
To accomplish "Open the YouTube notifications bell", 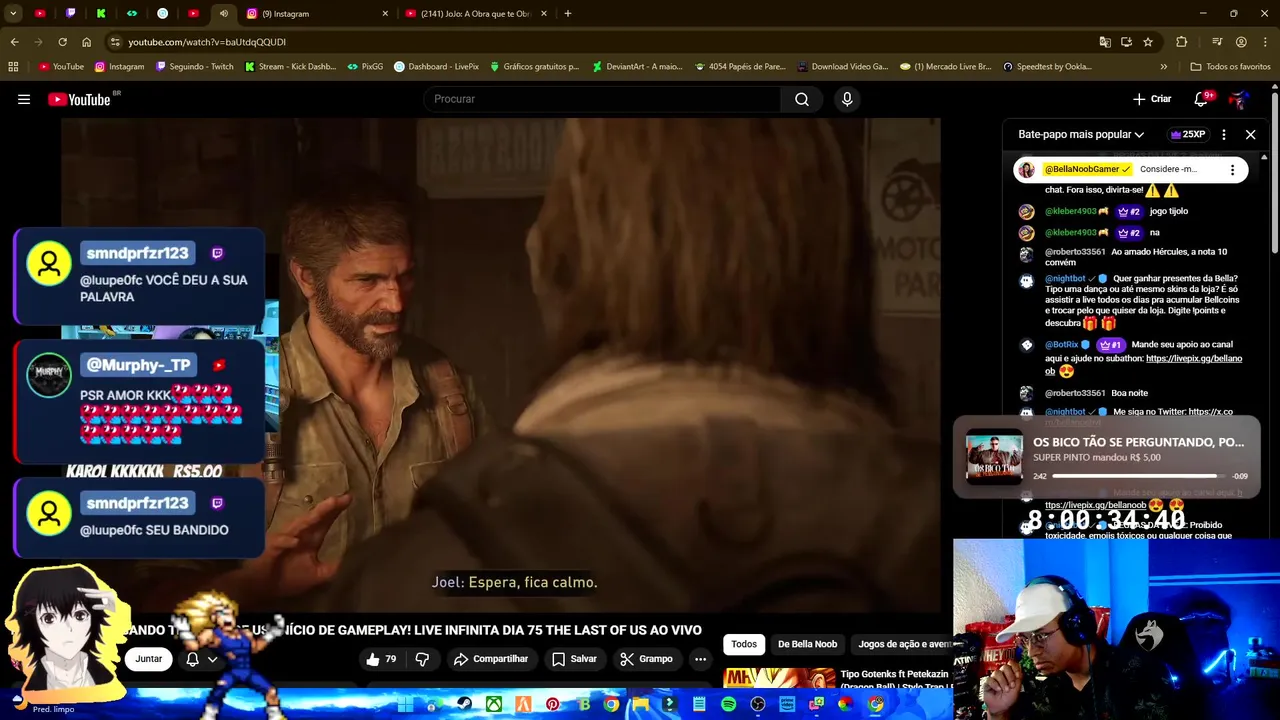I will coord(1203,99).
